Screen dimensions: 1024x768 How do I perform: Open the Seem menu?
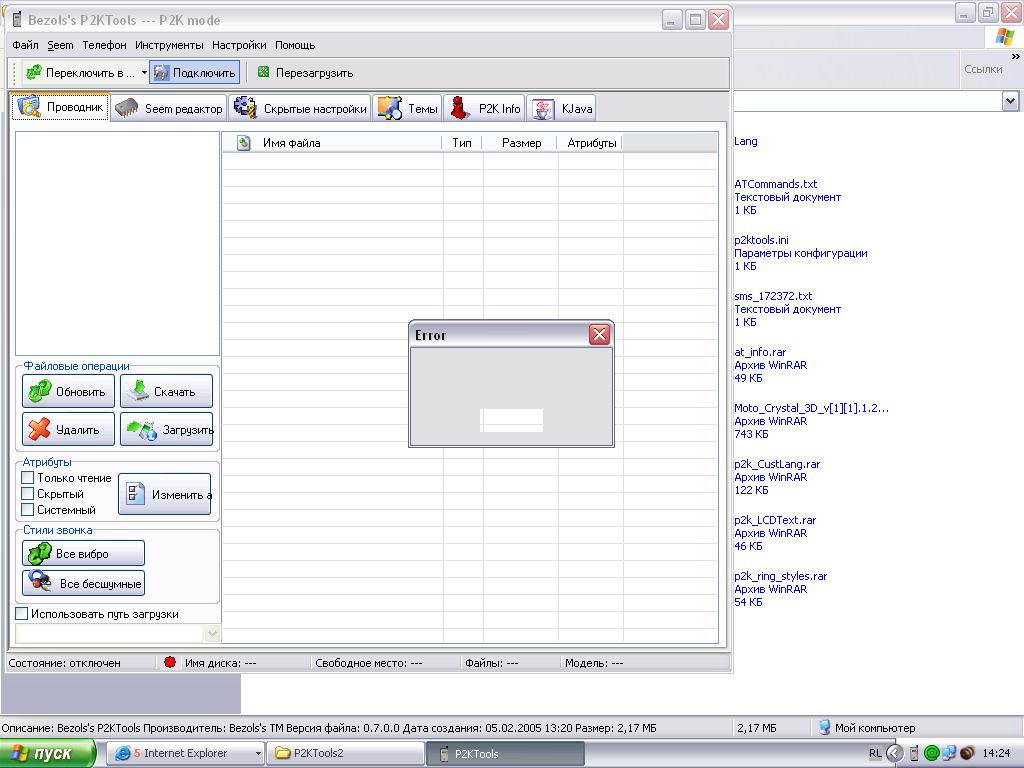click(x=60, y=45)
